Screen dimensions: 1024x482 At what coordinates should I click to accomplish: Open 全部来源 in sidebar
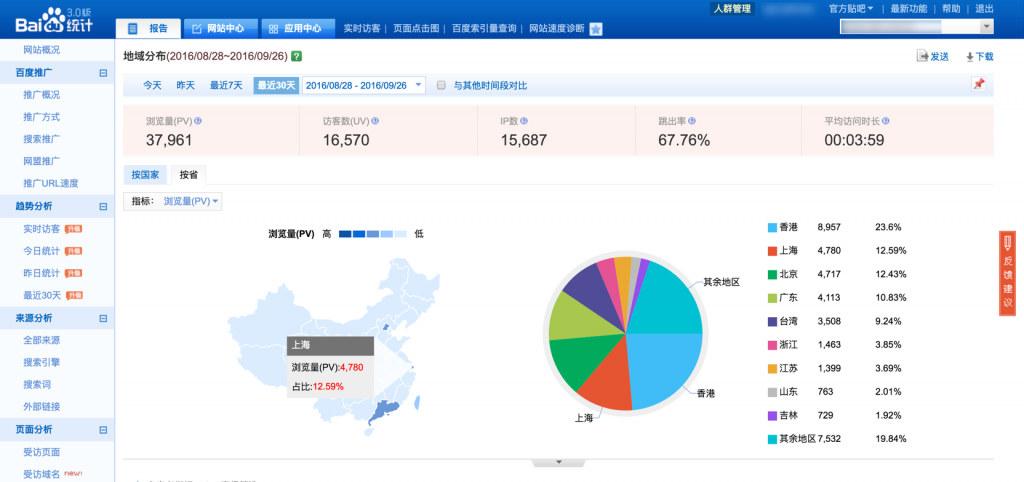point(42,340)
